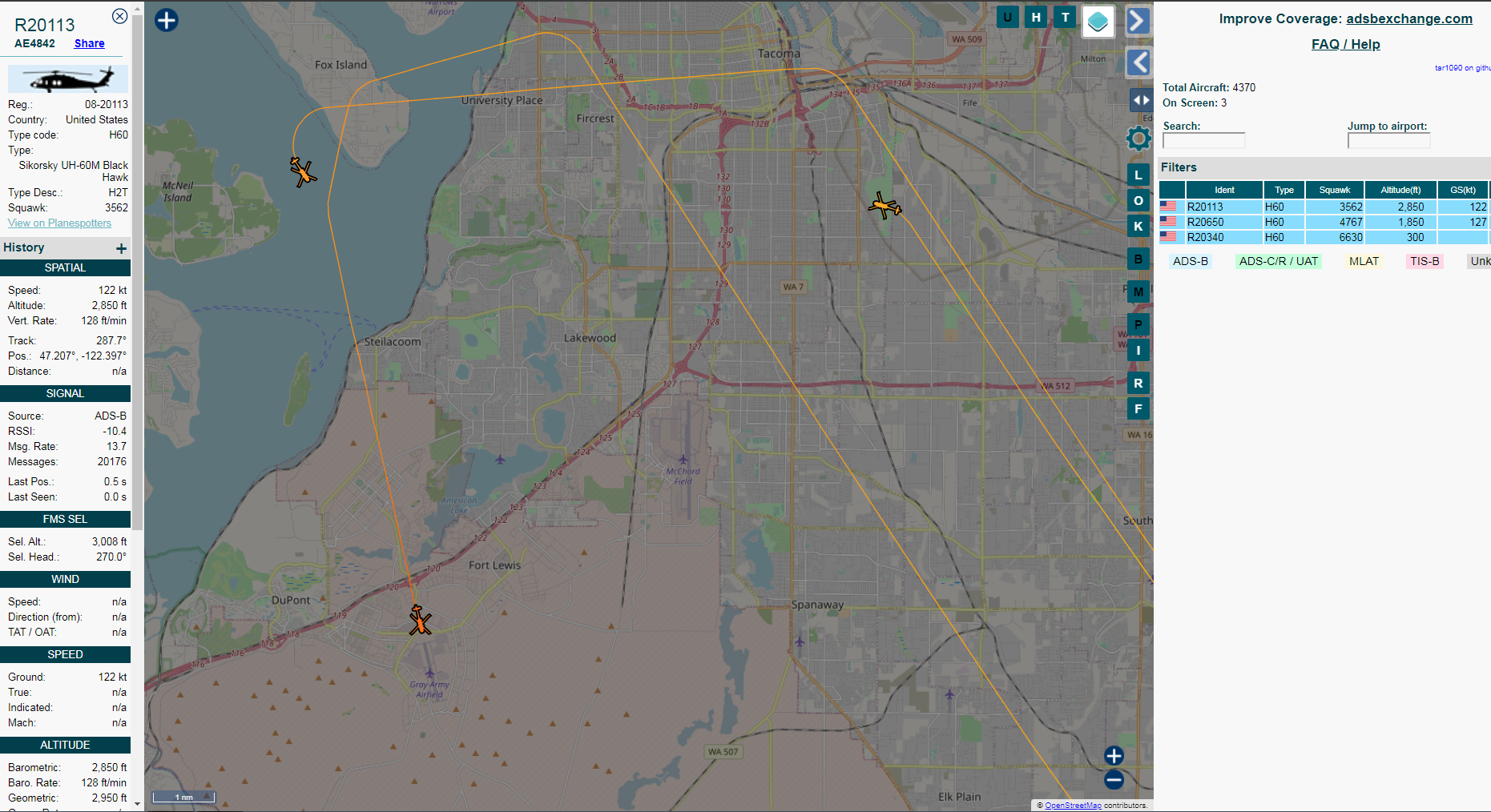Click the sidebar width toggle arrows
This screenshot has height=812, width=1491.
point(1140,100)
